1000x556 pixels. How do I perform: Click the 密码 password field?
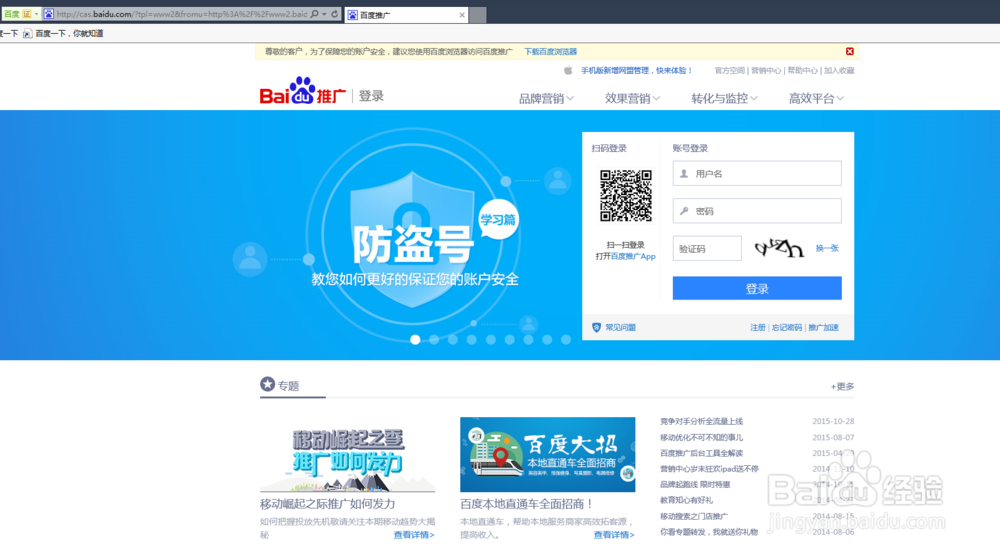[757, 211]
